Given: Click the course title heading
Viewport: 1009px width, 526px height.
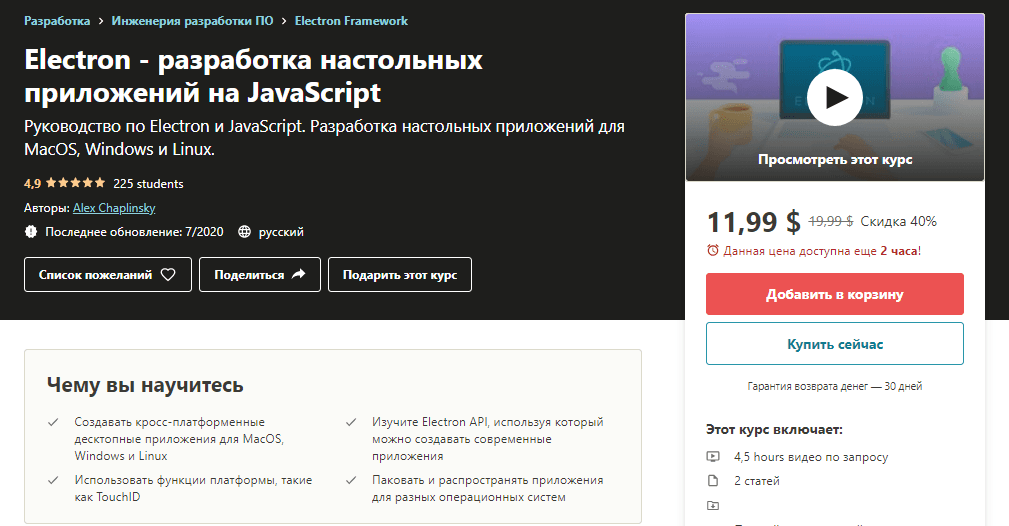Looking at the screenshot, I should pyautogui.click(x=253, y=76).
